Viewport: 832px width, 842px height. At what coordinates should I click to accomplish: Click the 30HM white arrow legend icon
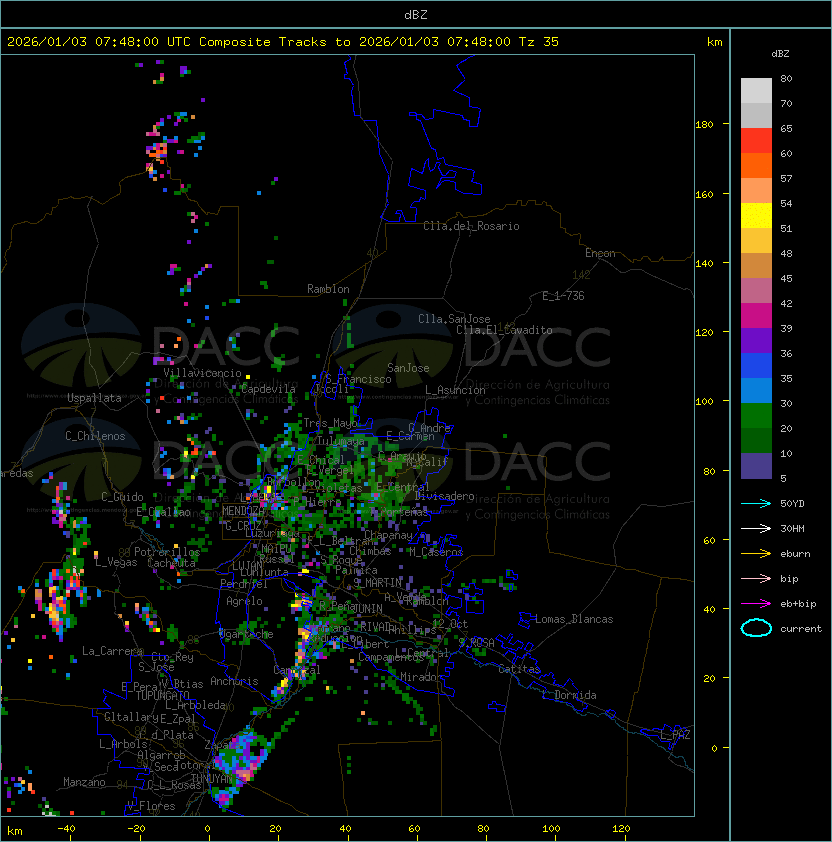(756, 528)
